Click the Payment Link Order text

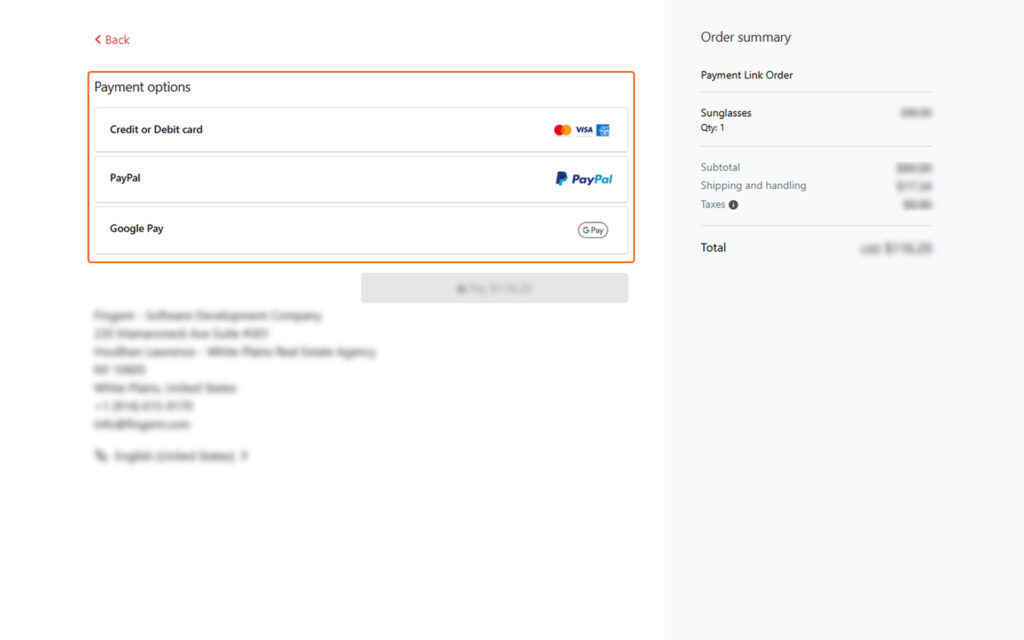click(746, 75)
